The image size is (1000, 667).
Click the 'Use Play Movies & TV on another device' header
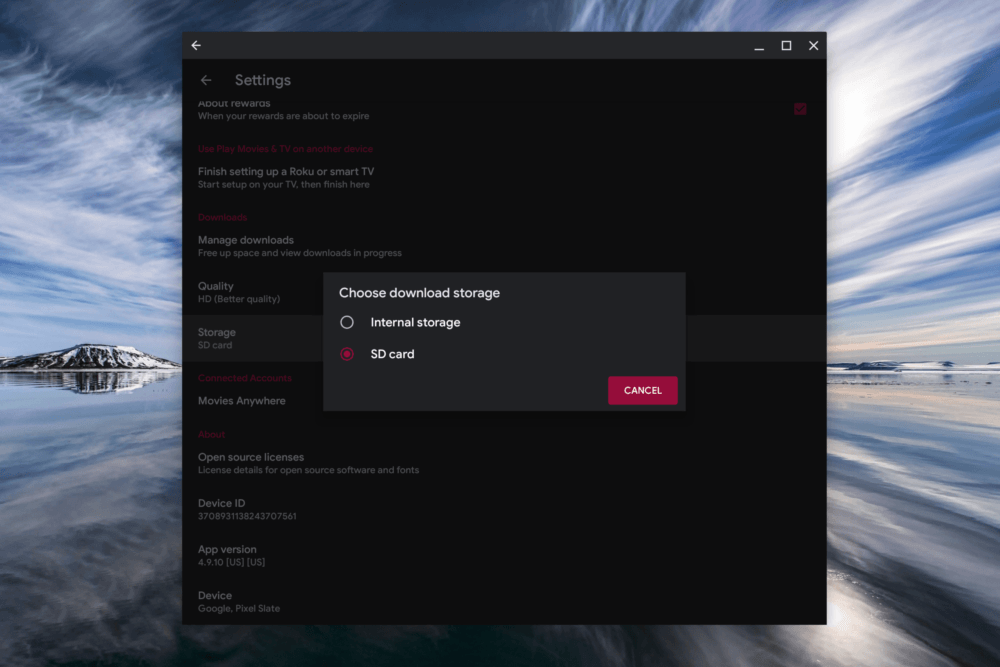click(x=285, y=149)
